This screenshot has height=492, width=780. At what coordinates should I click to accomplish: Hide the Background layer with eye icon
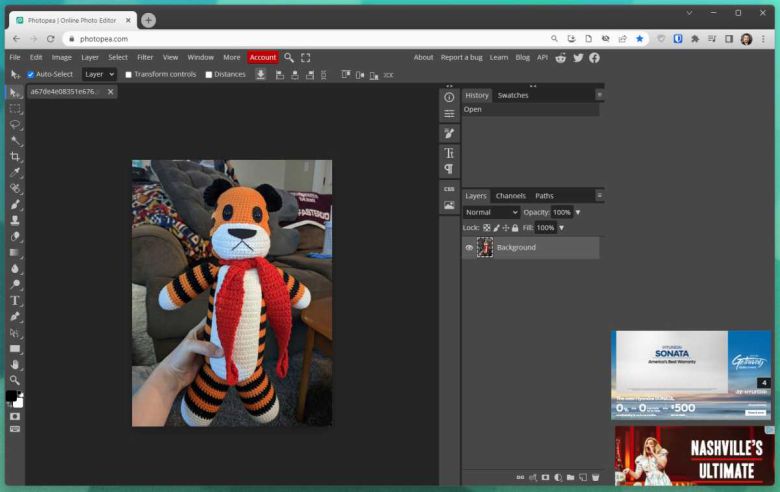469,248
